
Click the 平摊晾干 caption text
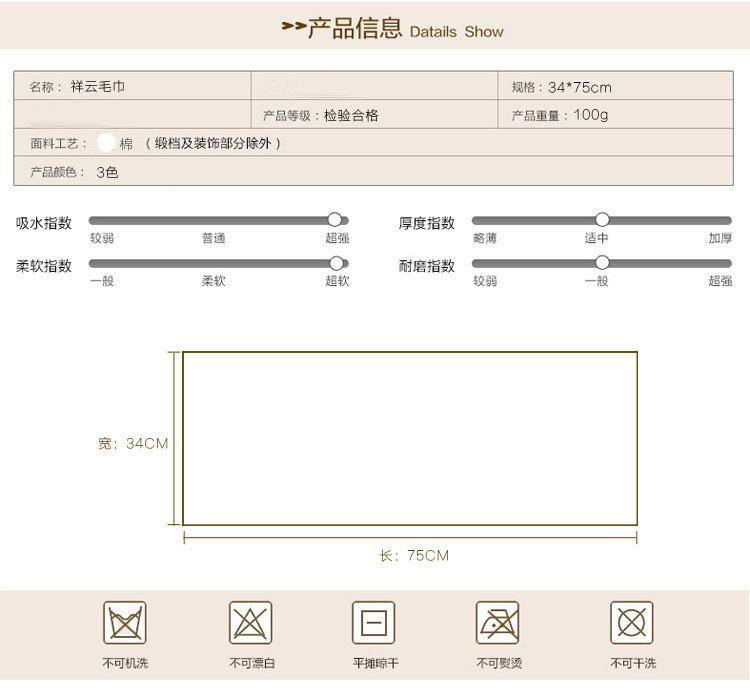pyautogui.click(x=375, y=663)
